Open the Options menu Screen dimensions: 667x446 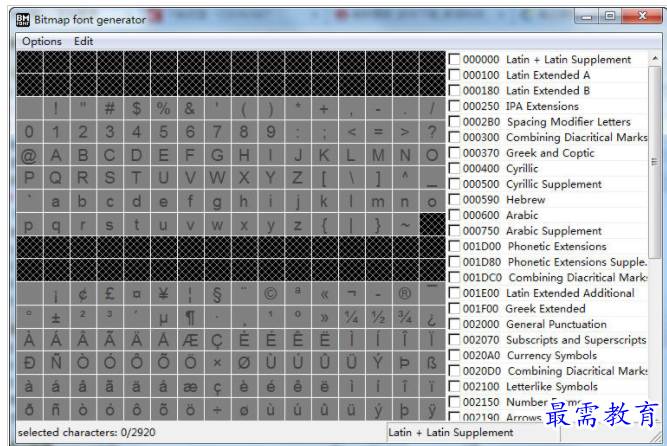[42, 41]
